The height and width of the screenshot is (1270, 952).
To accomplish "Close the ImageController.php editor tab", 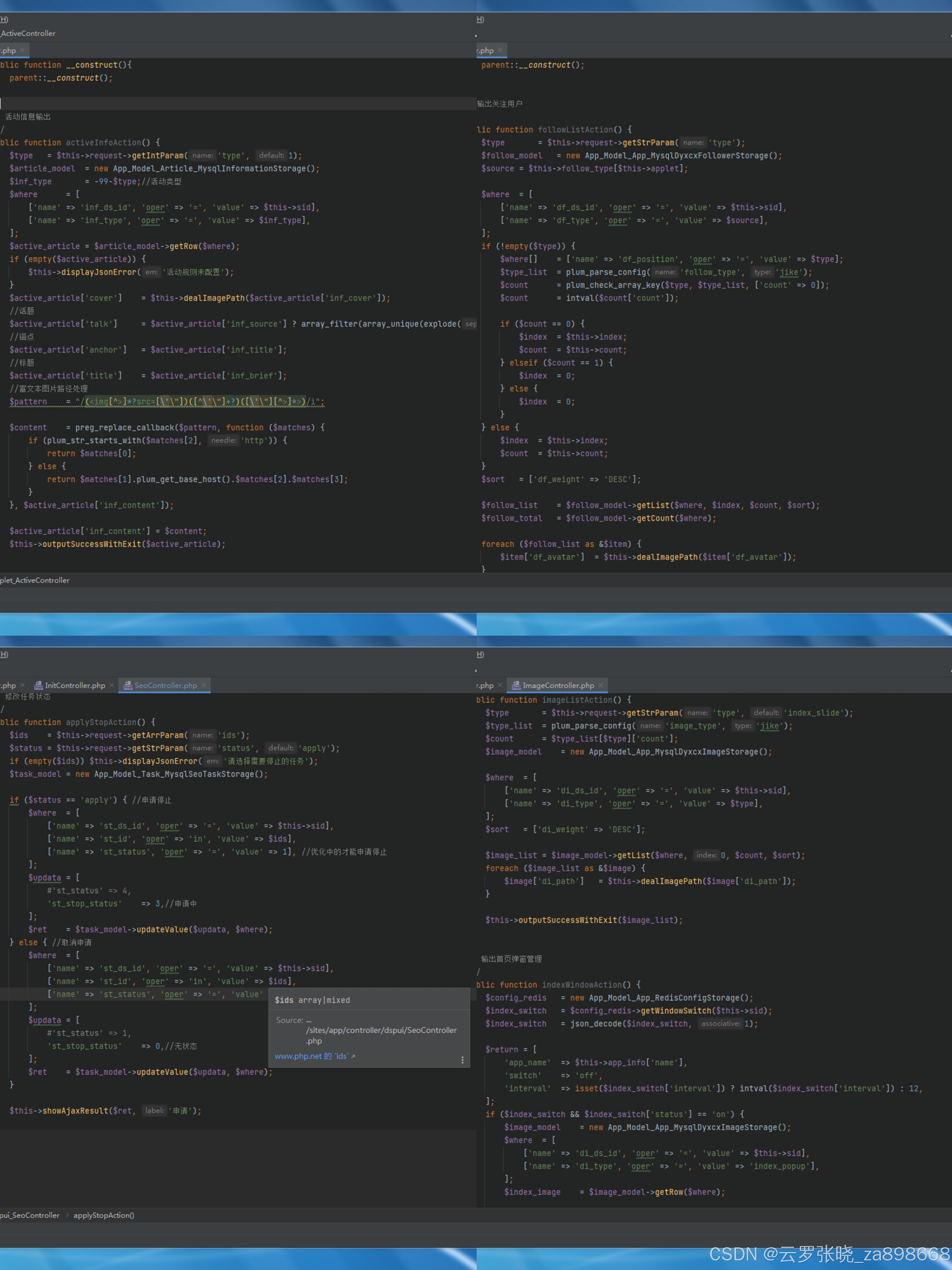I will (601, 685).
